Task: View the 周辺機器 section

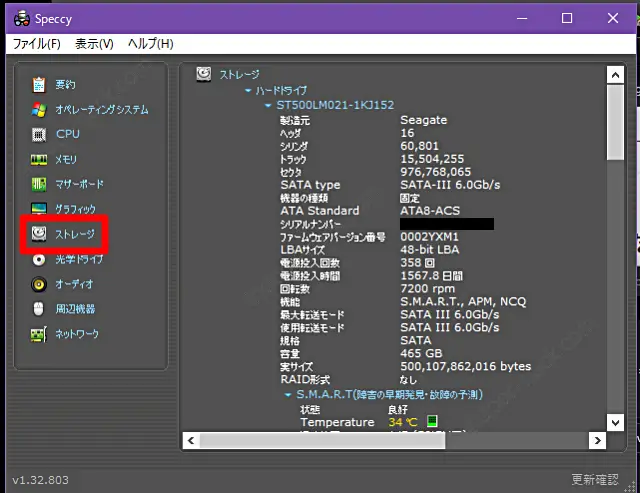Action: (76, 309)
